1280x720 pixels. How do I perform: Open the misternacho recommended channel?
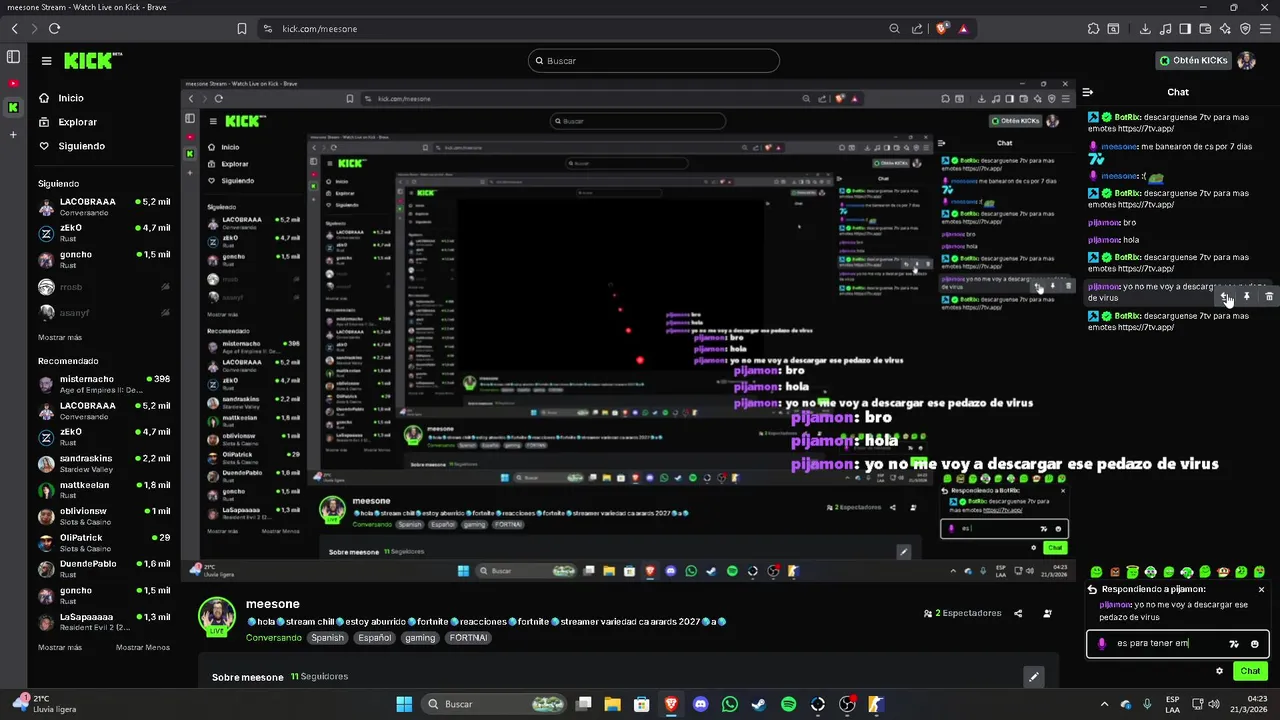[104, 384]
